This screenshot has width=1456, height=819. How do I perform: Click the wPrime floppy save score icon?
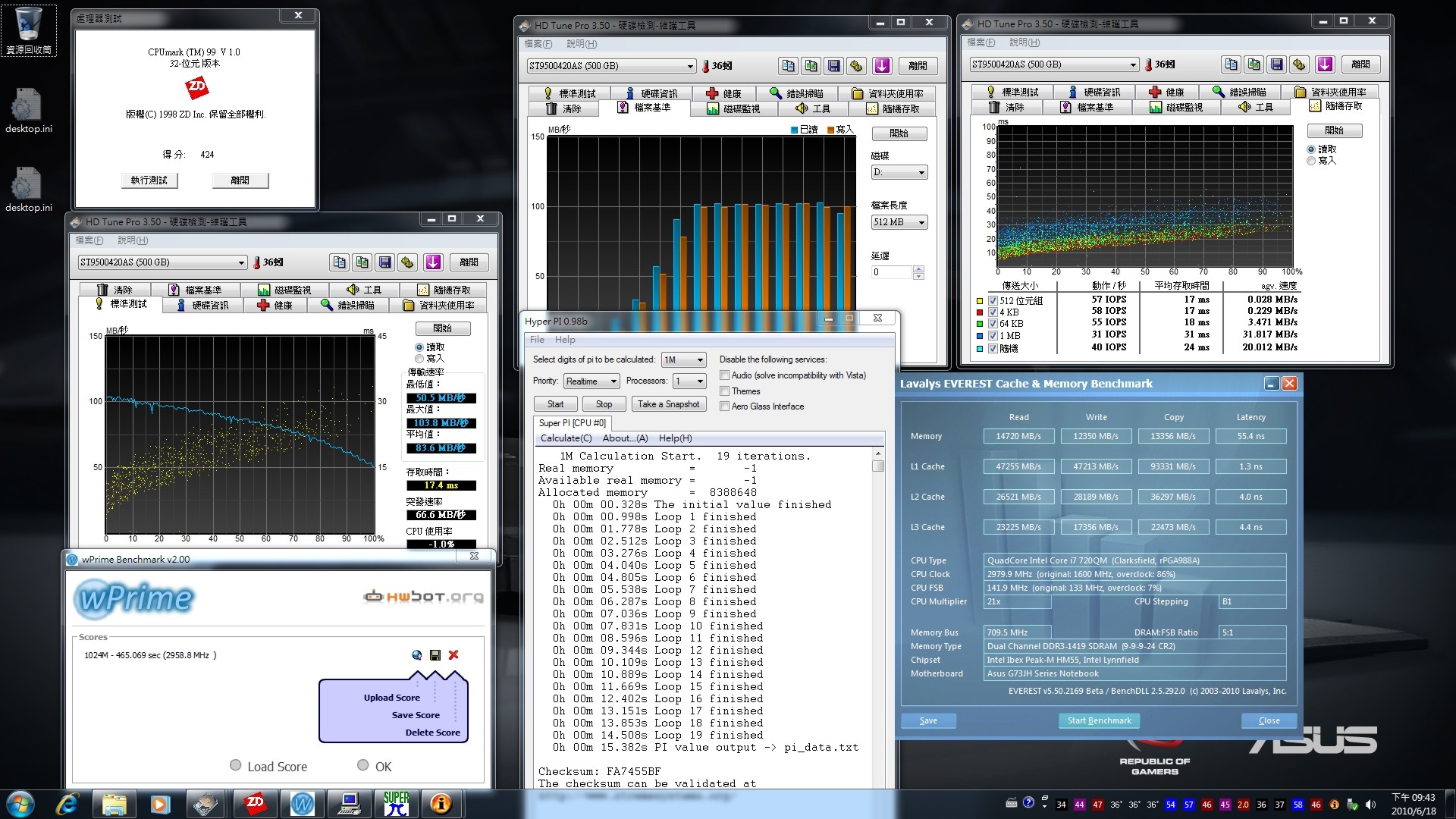point(435,655)
